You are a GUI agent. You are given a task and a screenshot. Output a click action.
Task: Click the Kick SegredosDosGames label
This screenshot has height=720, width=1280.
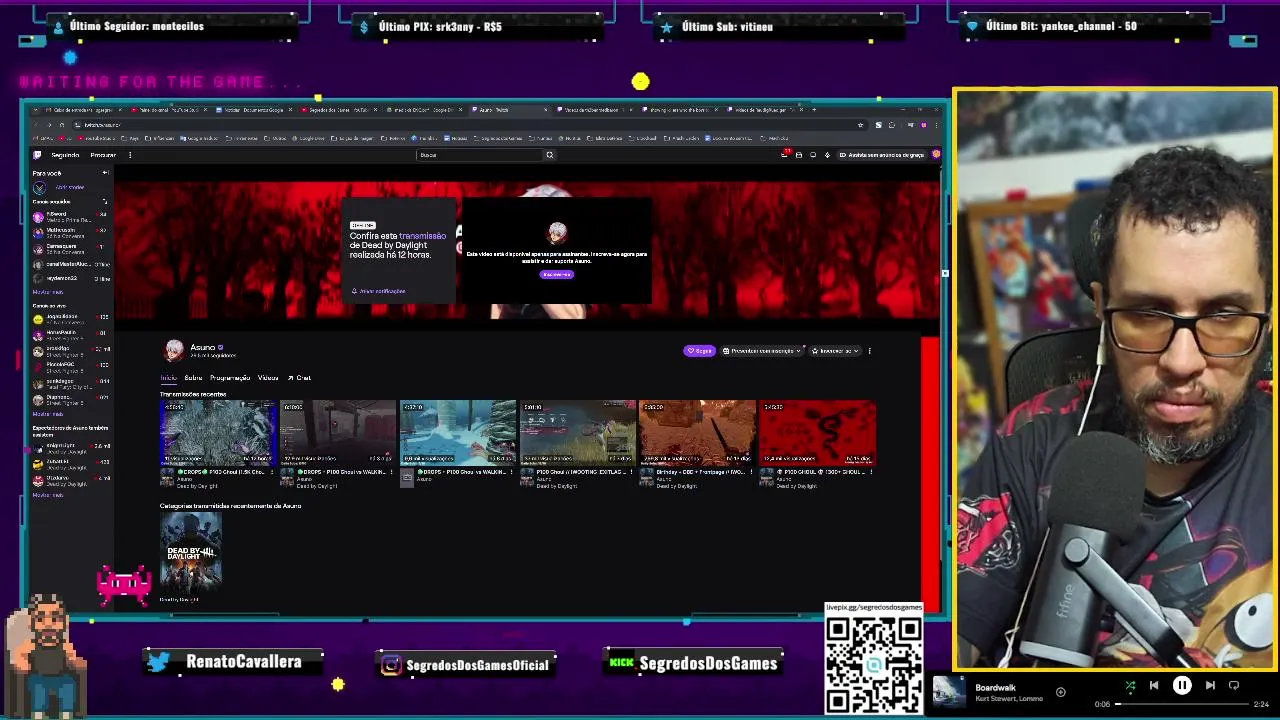tap(693, 663)
